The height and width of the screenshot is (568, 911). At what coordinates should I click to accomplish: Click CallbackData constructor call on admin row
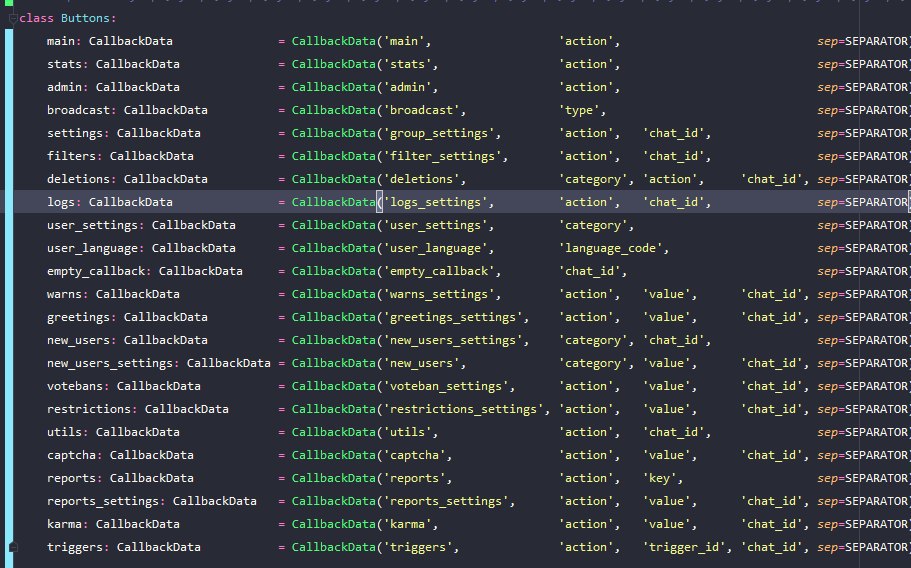coord(333,87)
